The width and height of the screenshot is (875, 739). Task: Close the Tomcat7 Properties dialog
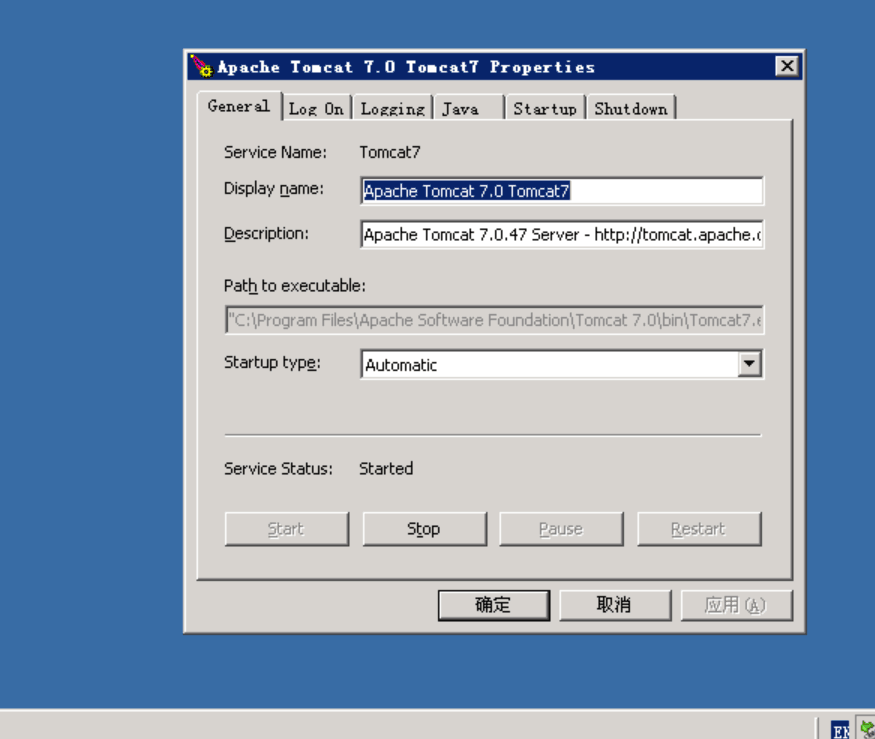[x=787, y=66]
